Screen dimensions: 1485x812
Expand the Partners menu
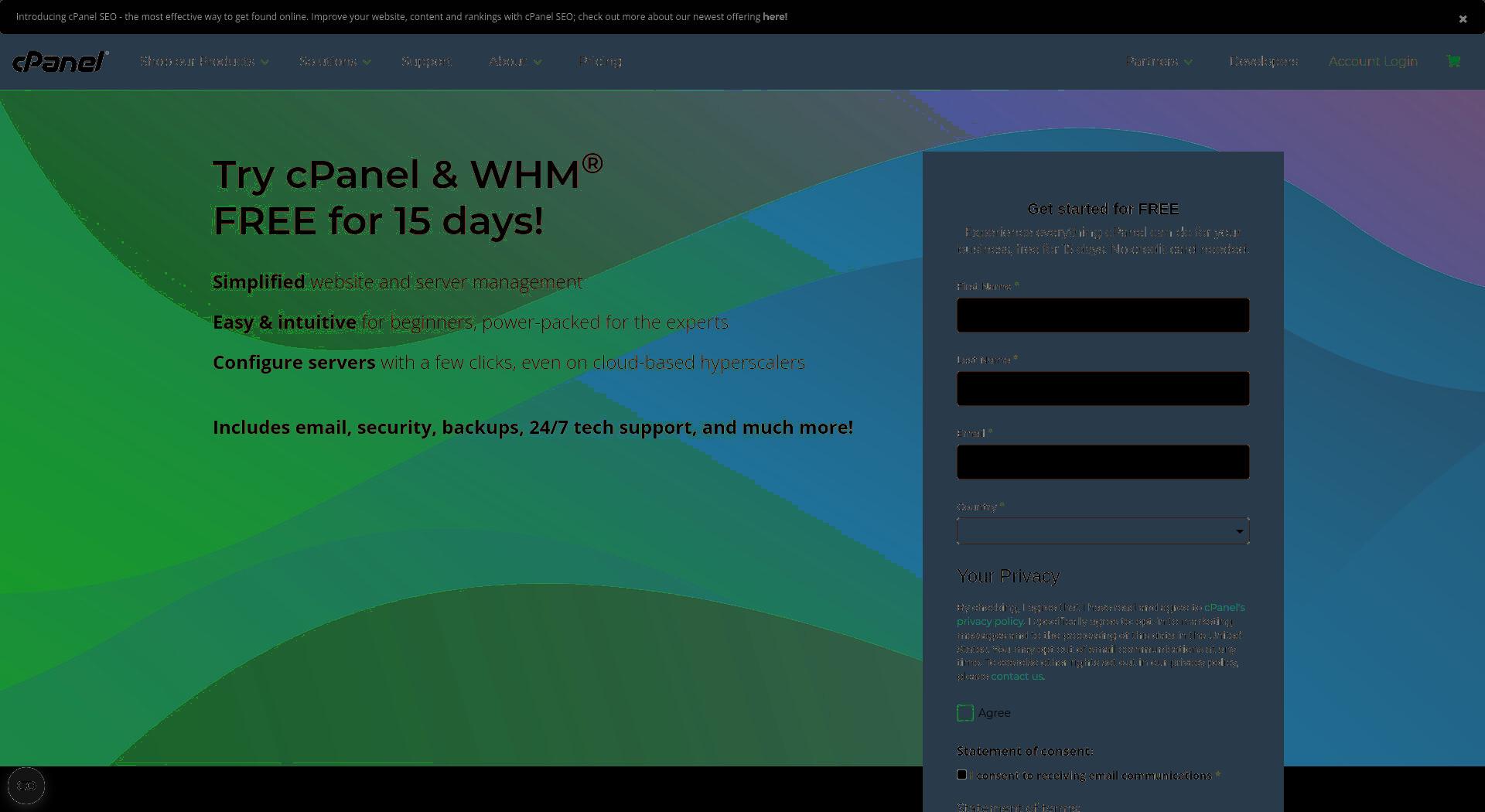(1159, 61)
